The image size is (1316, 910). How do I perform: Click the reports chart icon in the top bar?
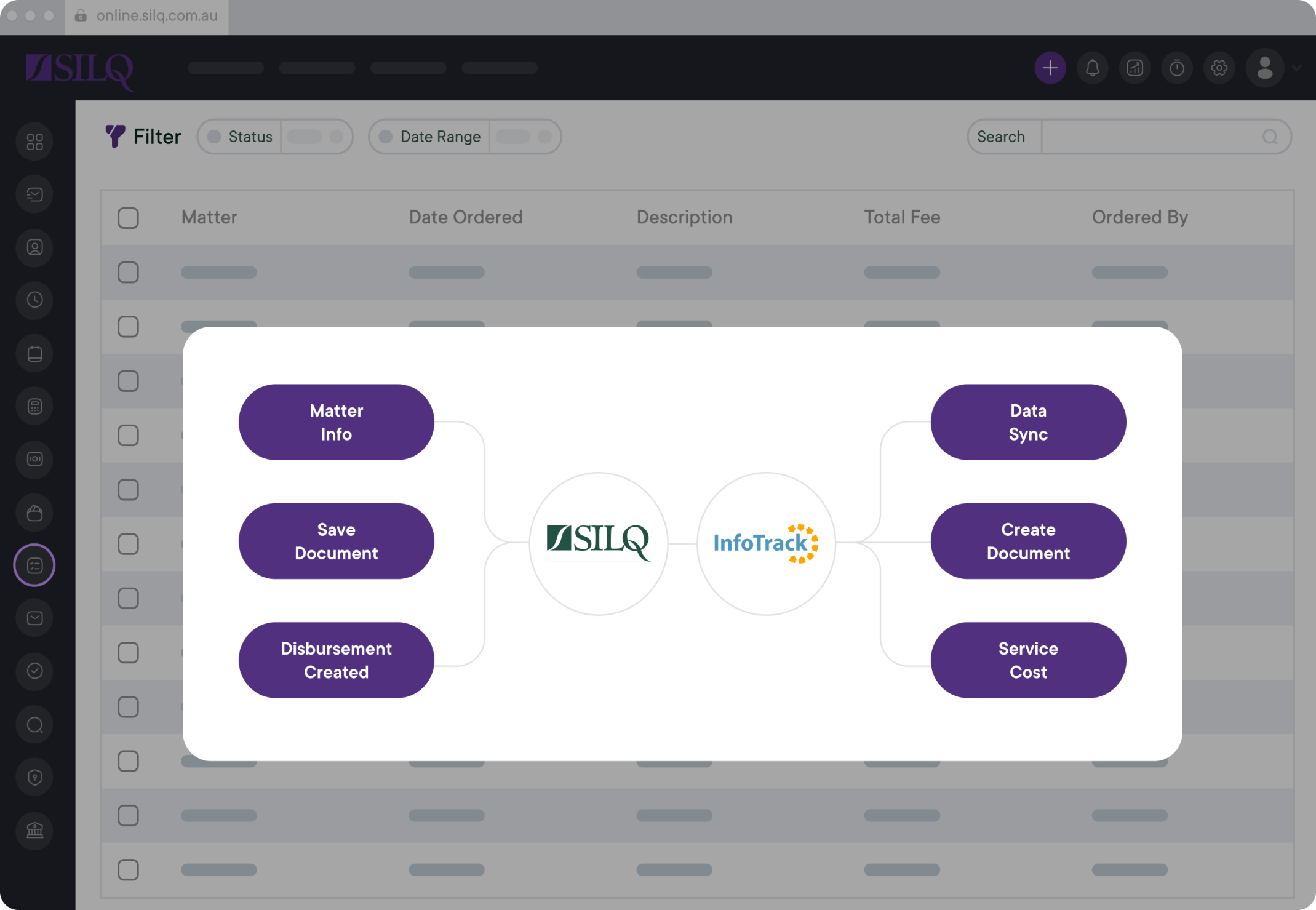(x=1135, y=68)
